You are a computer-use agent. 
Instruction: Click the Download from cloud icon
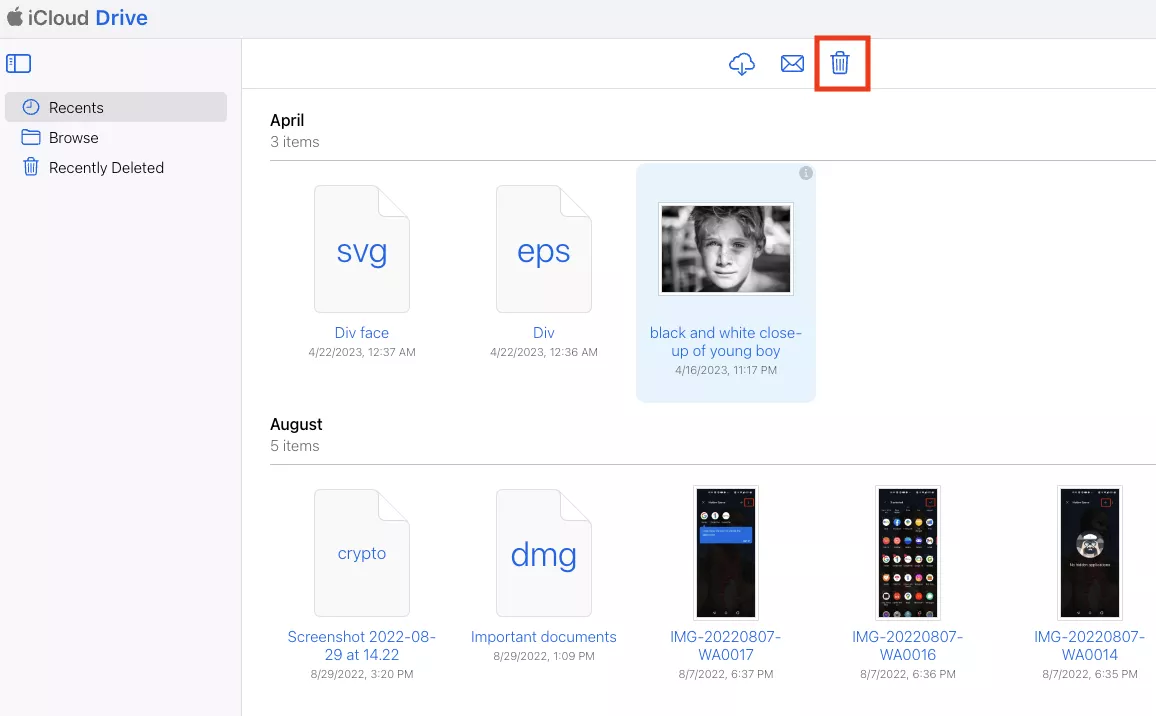point(742,64)
